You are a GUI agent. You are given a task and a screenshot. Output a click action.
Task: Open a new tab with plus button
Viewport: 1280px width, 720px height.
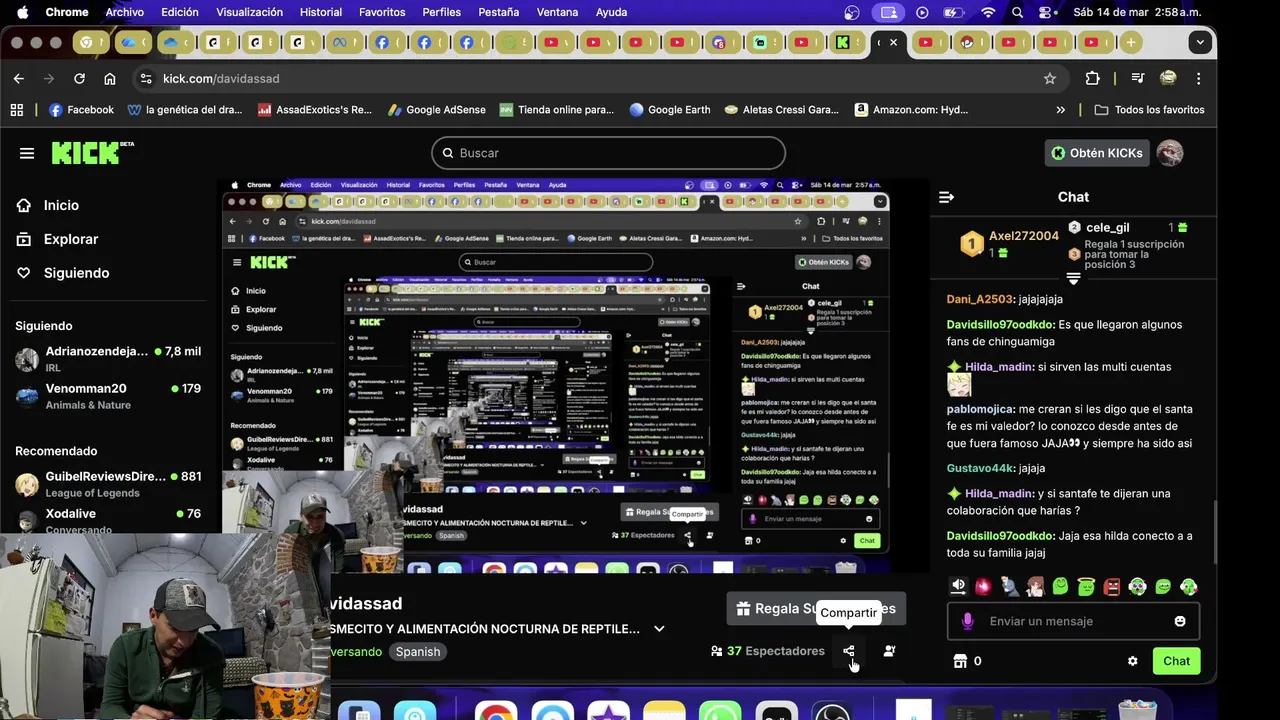click(1130, 42)
